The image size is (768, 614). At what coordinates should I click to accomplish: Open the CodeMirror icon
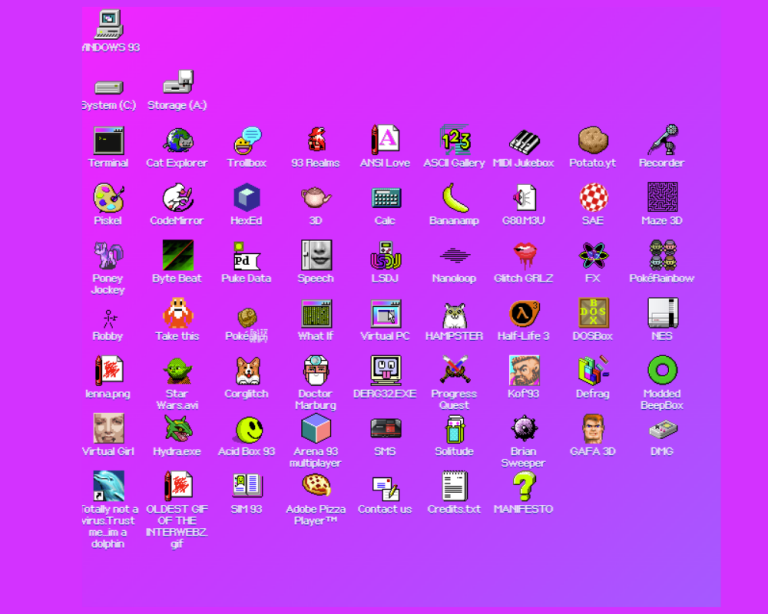click(x=177, y=198)
